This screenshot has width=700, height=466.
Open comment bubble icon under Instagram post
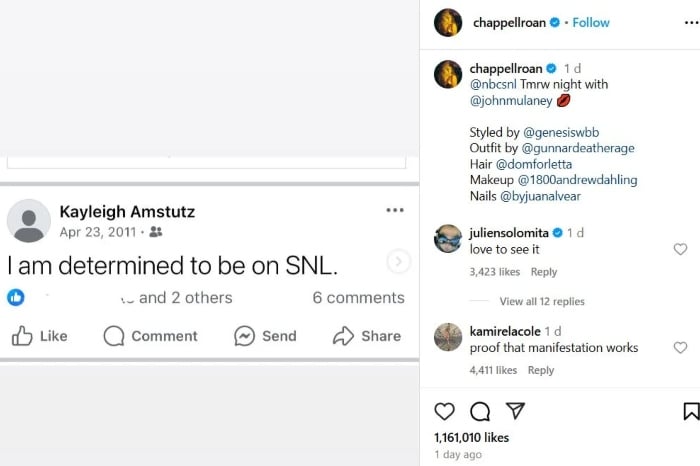coord(480,411)
